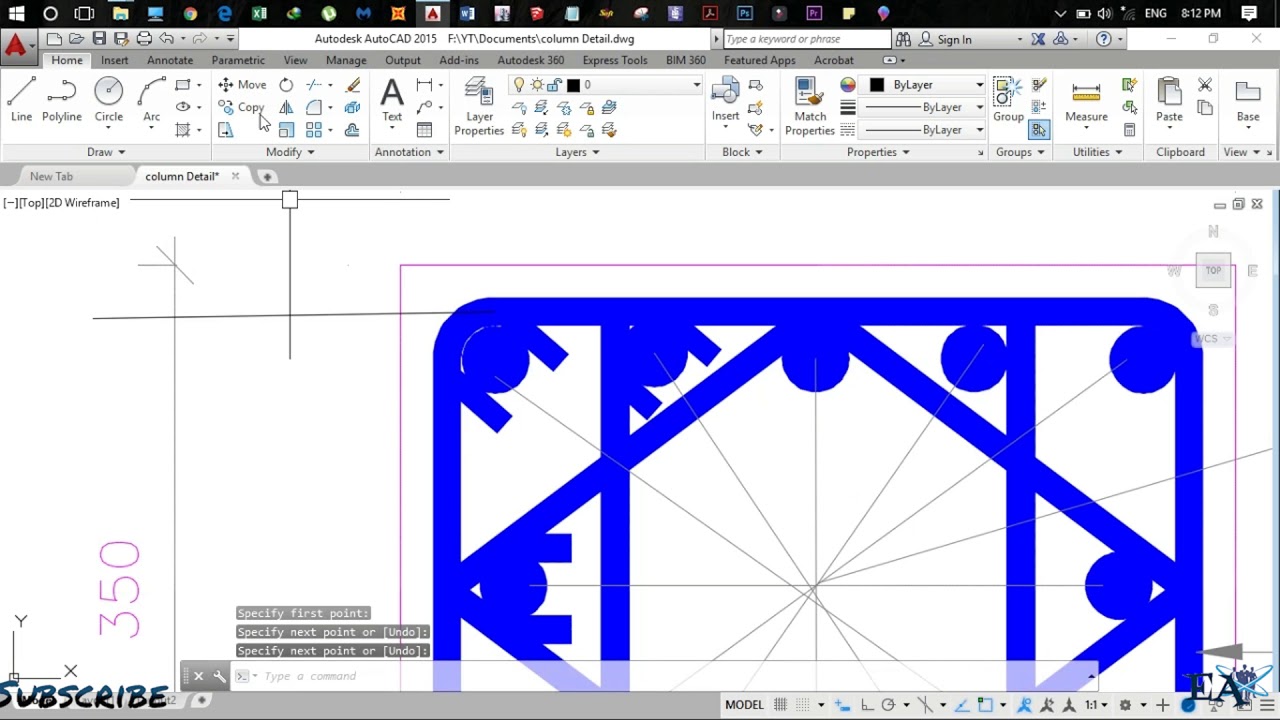Click the Paste clipboard icon

pos(1169,100)
